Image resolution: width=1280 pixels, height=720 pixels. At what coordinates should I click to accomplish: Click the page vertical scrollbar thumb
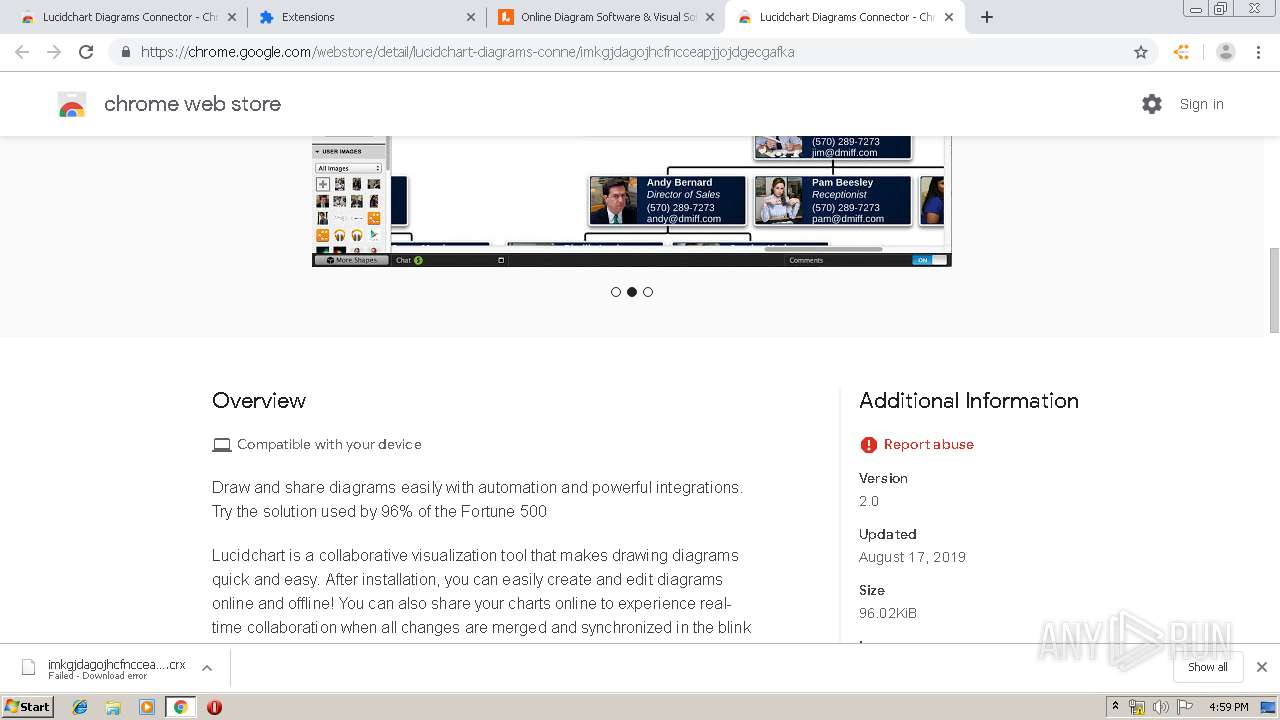coord(1274,290)
